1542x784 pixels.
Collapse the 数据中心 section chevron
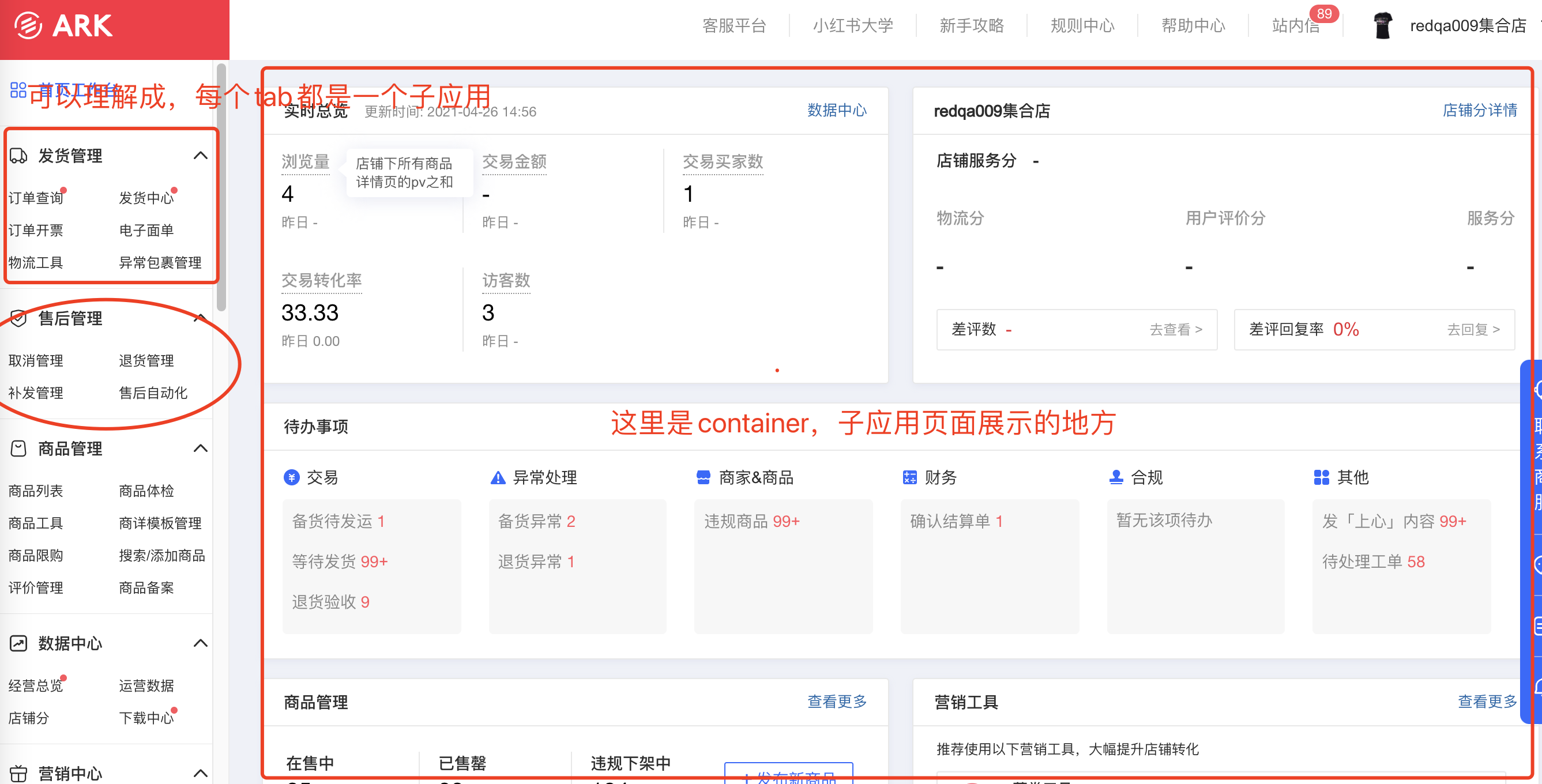pos(201,643)
